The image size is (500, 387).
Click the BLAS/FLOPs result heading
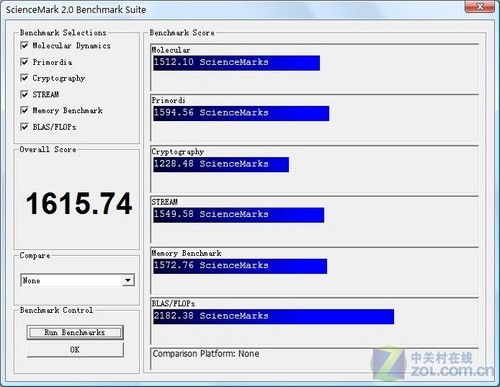[x=173, y=303]
